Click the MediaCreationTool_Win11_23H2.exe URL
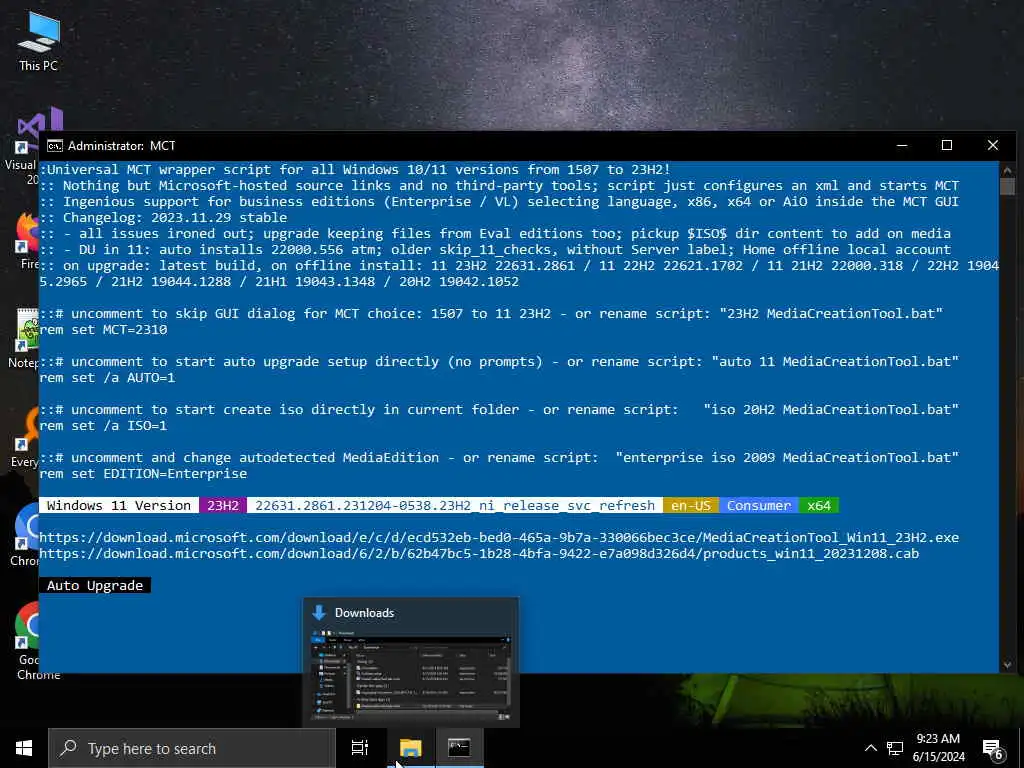This screenshot has width=1024, height=768. (499, 537)
